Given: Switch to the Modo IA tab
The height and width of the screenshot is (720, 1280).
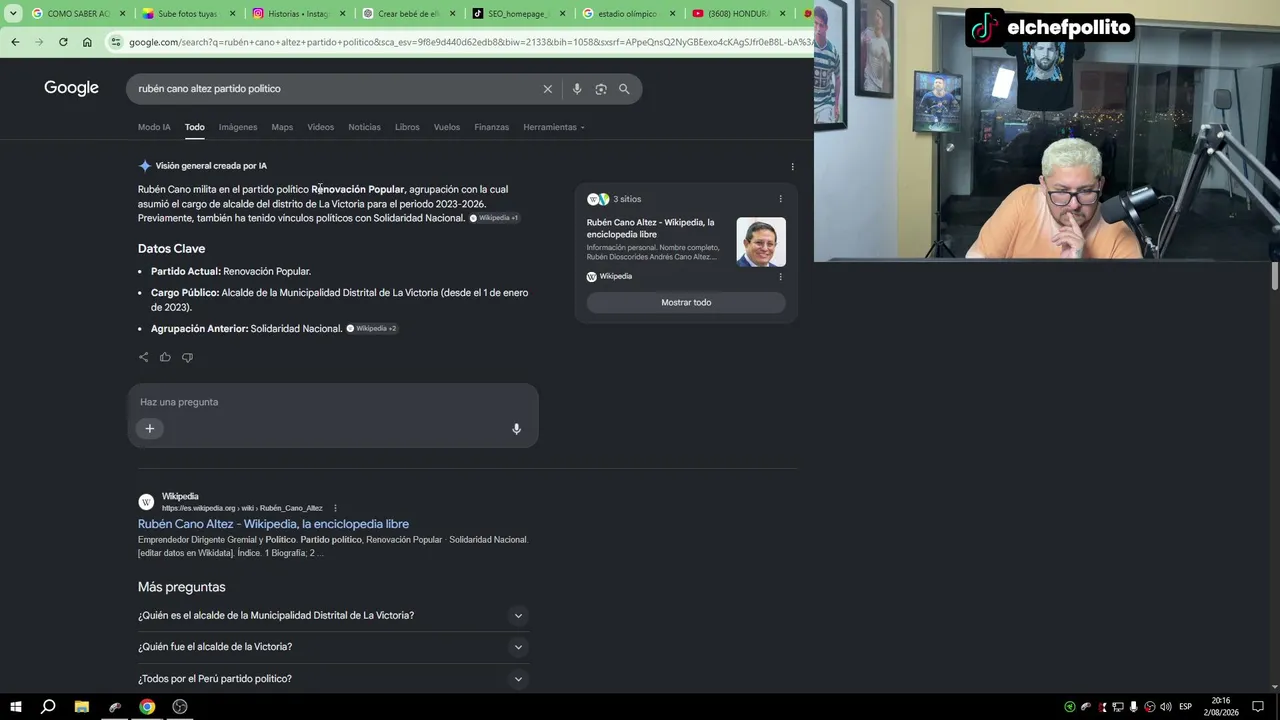Looking at the screenshot, I should [154, 127].
